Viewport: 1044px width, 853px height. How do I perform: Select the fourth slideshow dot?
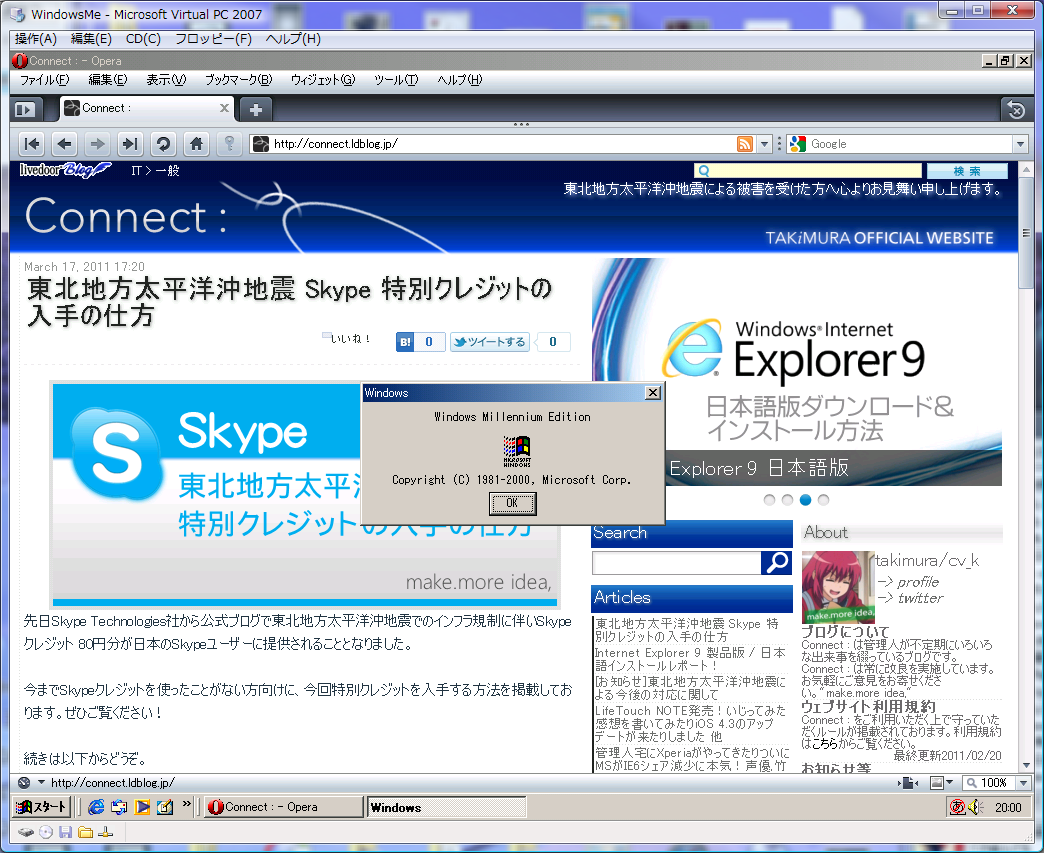[x=824, y=500]
